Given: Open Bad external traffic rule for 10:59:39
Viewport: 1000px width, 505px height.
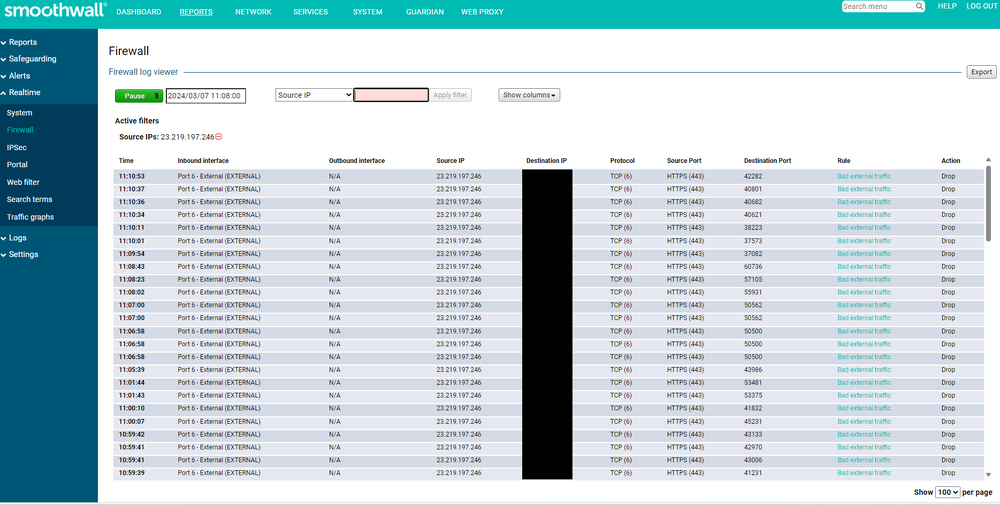Looking at the screenshot, I should (864, 473).
